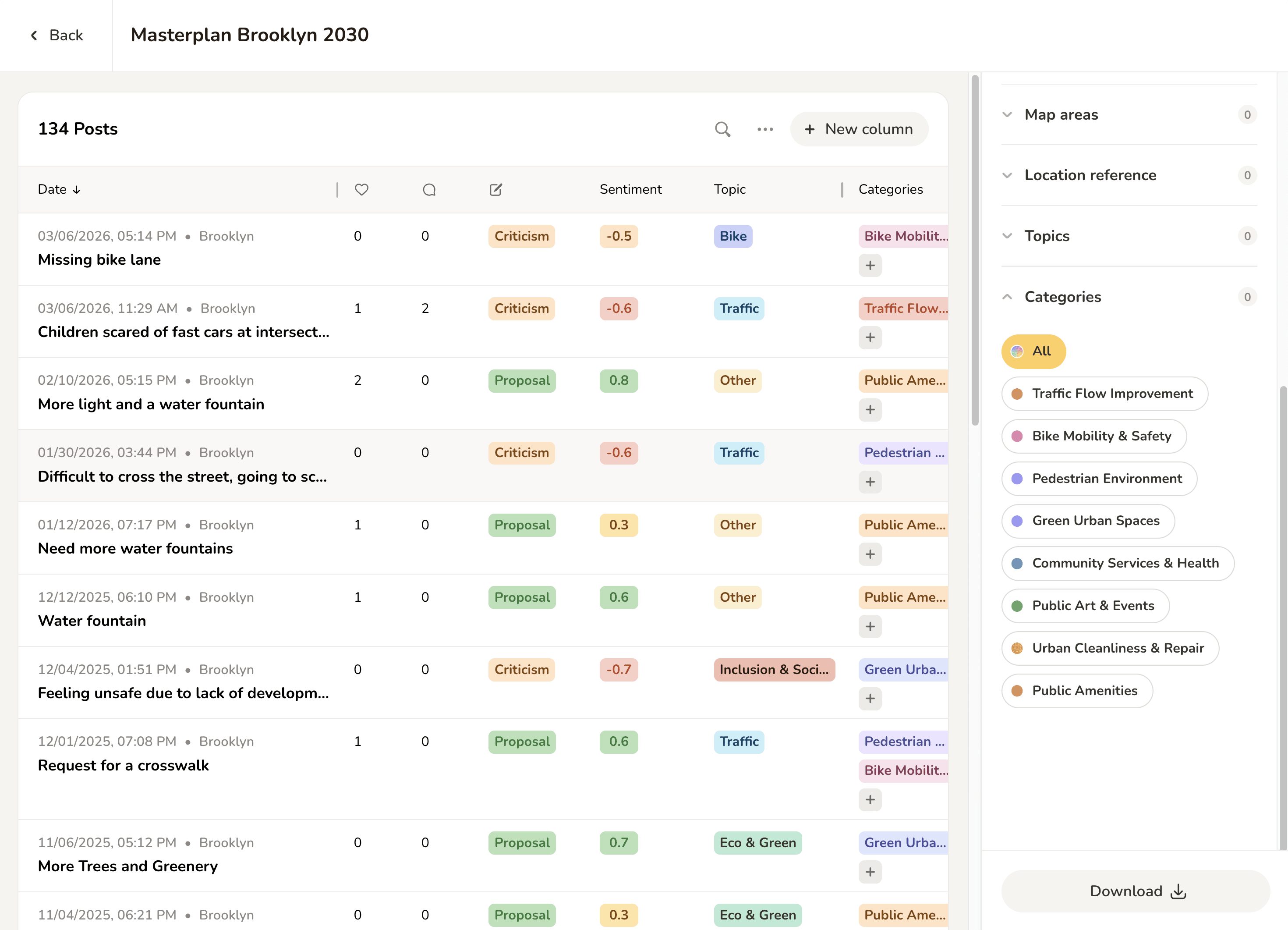The width and height of the screenshot is (1288, 930).
Task: Click Proposal tag on Water fountain post
Action: pyautogui.click(x=522, y=597)
